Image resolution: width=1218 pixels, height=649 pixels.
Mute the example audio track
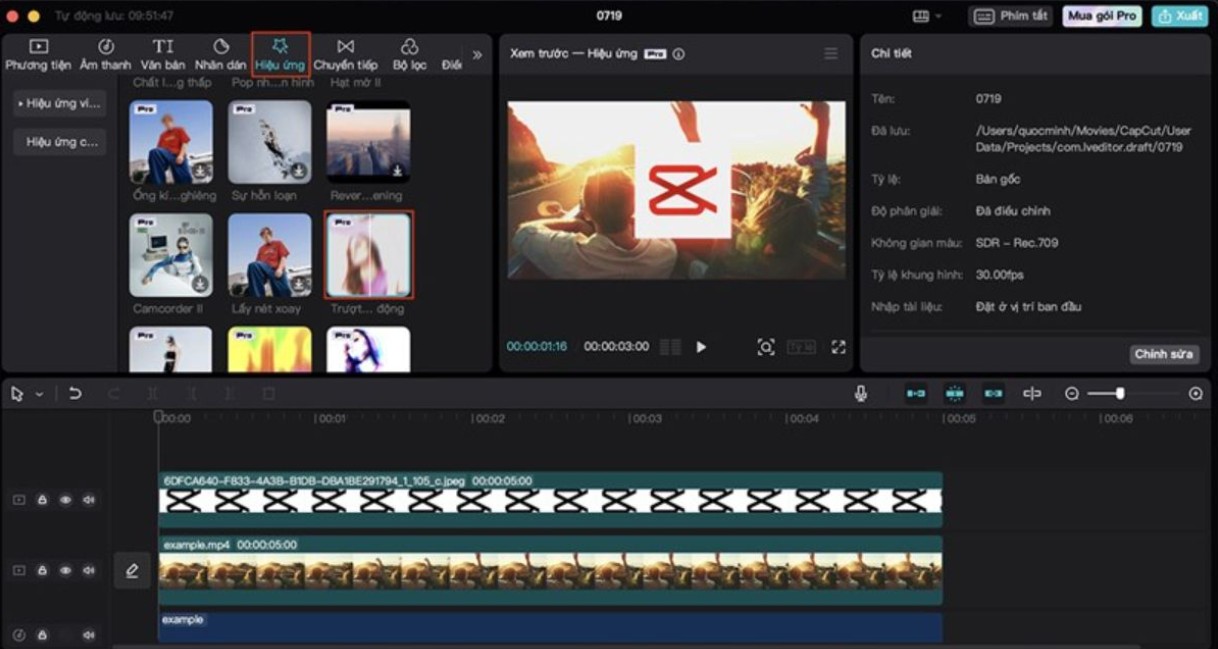pyautogui.click(x=89, y=635)
